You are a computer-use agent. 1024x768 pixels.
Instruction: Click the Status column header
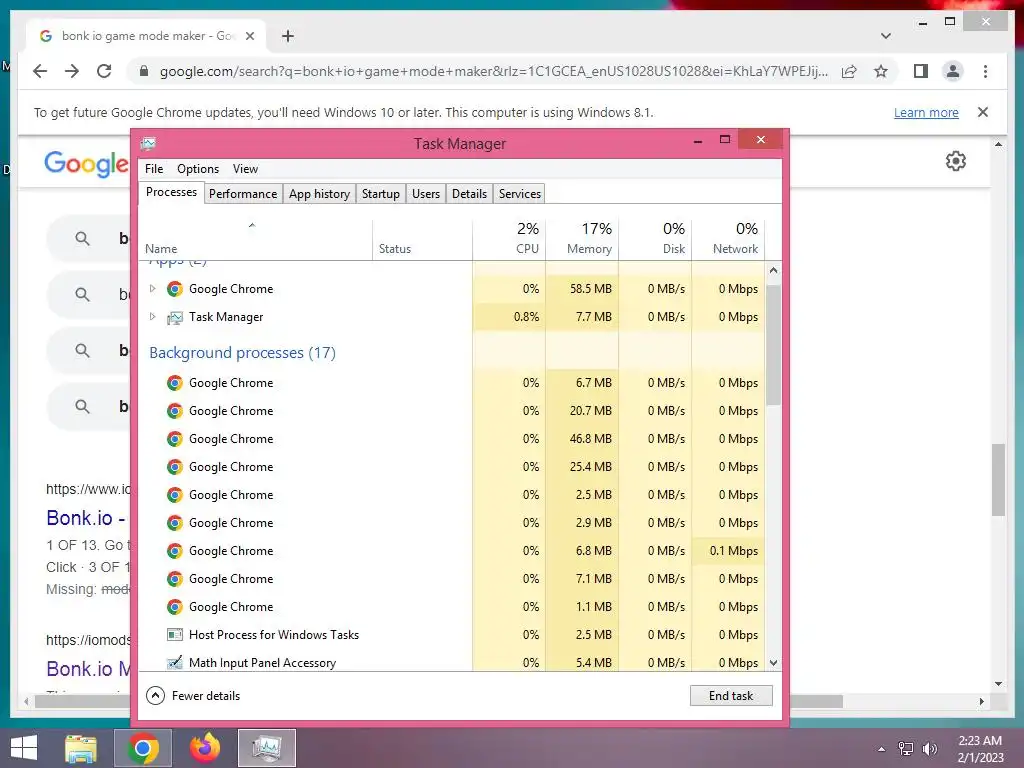pos(423,238)
